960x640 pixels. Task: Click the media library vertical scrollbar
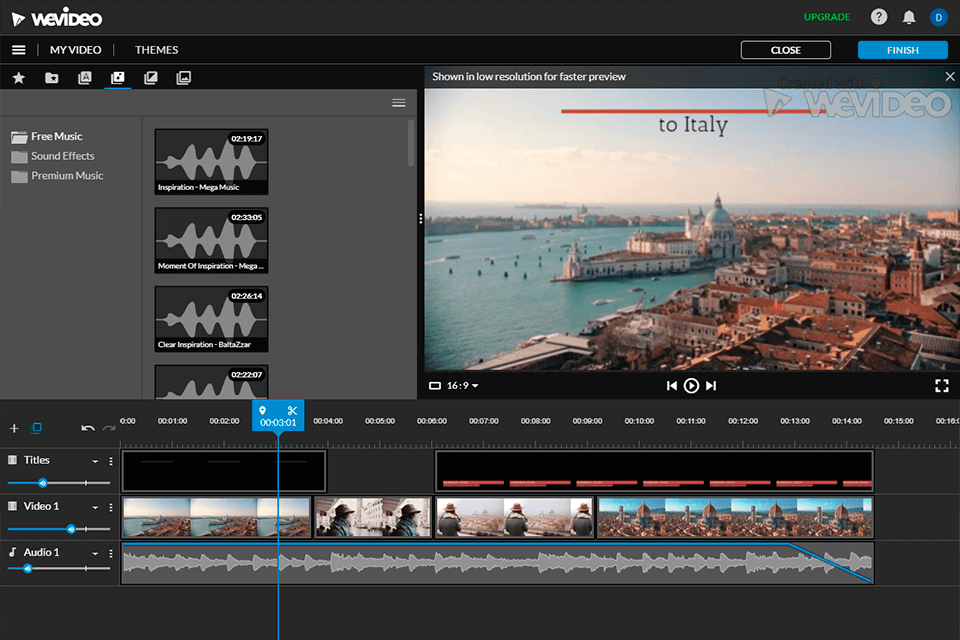pos(410,143)
